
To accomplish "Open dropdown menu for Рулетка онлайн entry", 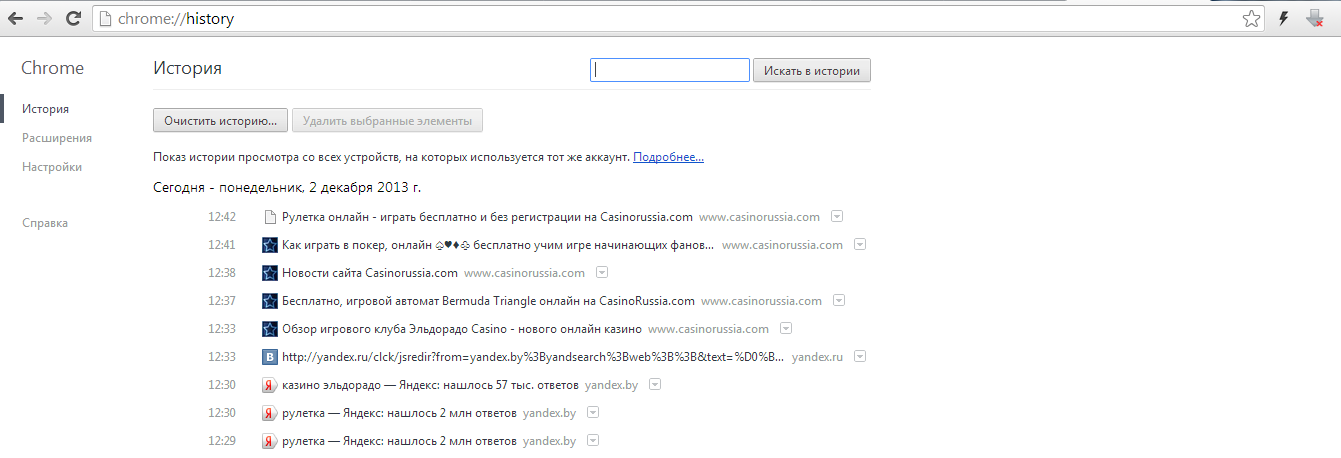I will [x=838, y=216].
